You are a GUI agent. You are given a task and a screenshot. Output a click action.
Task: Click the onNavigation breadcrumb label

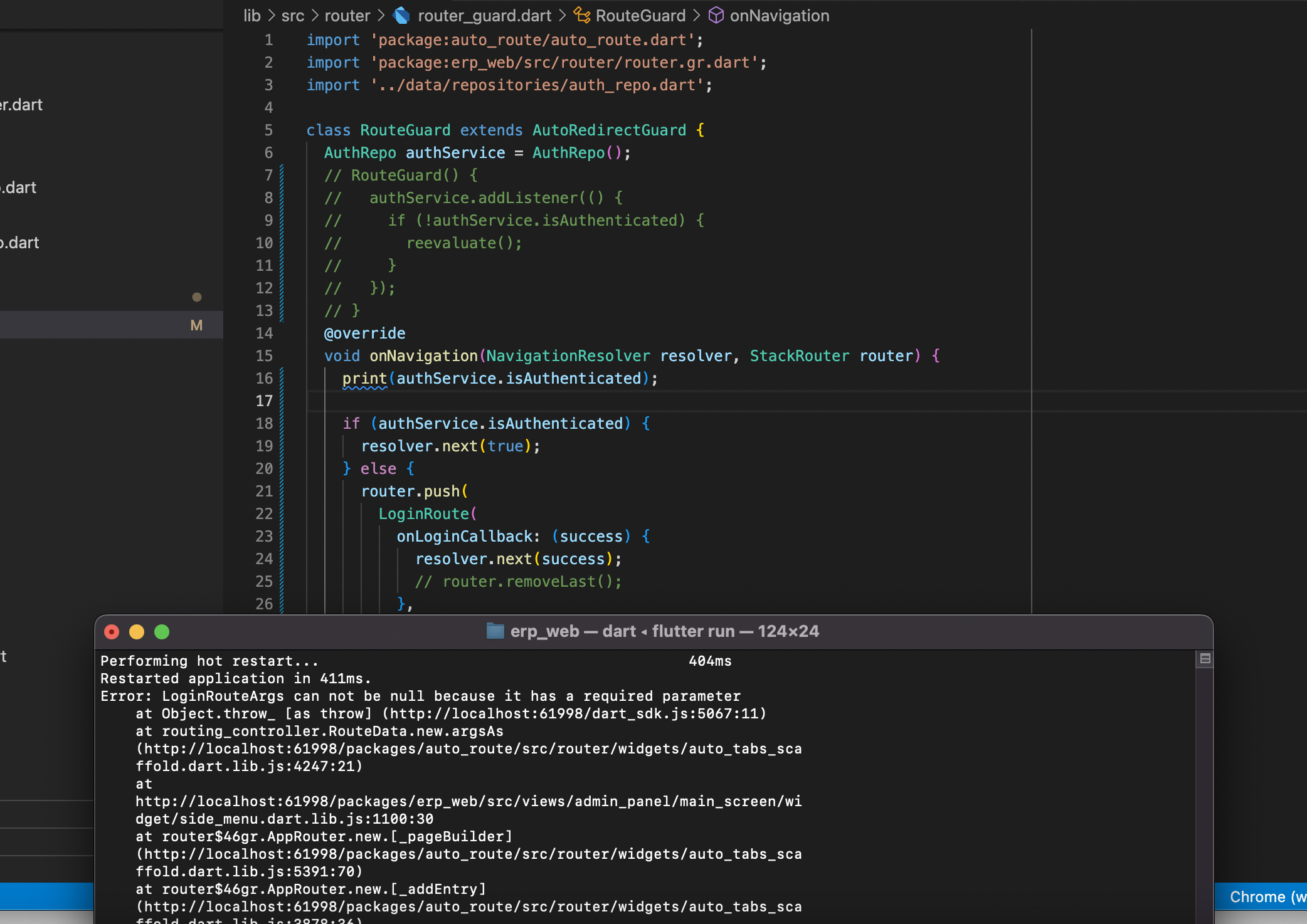(779, 16)
